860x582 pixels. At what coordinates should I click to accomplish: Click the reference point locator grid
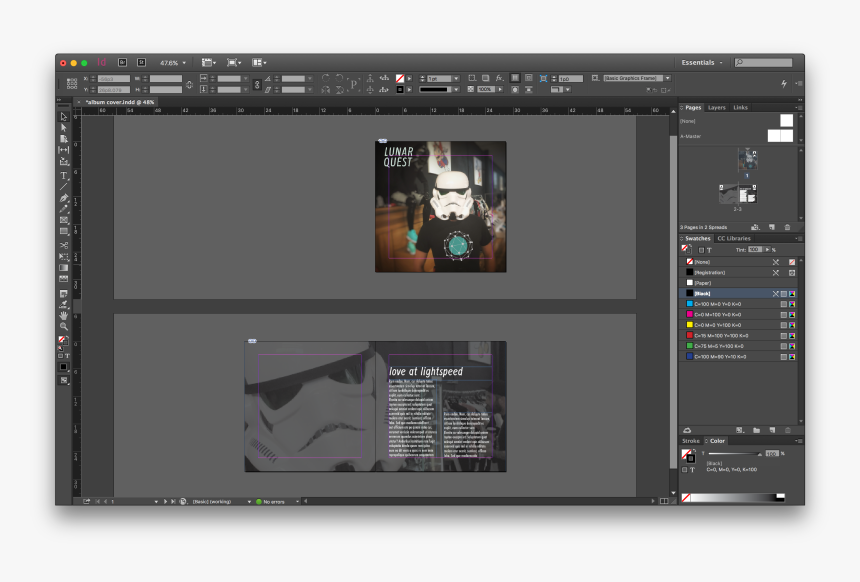click(72, 84)
